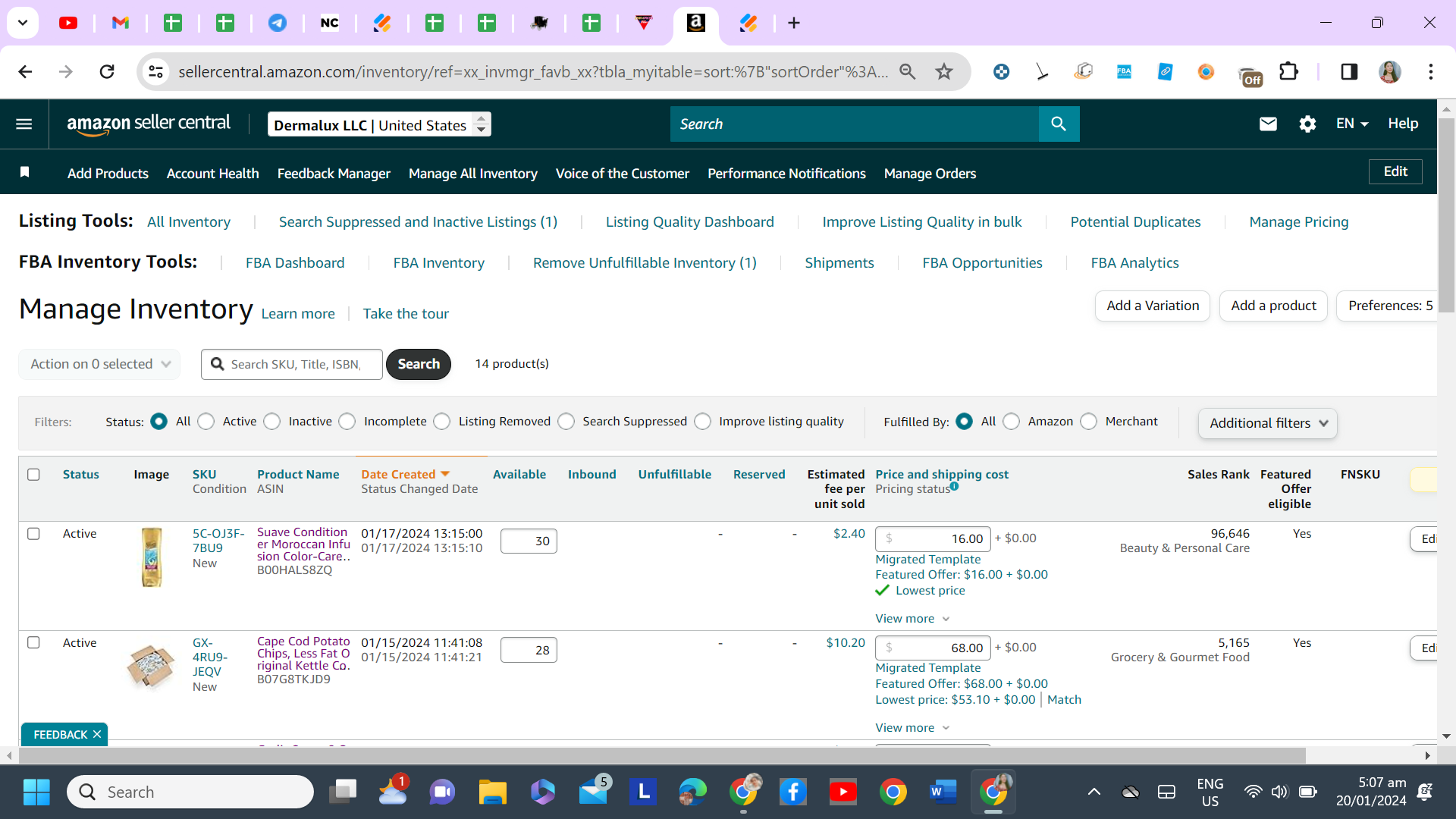
Task: Bookmark this page with the star icon
Action: 944,71
